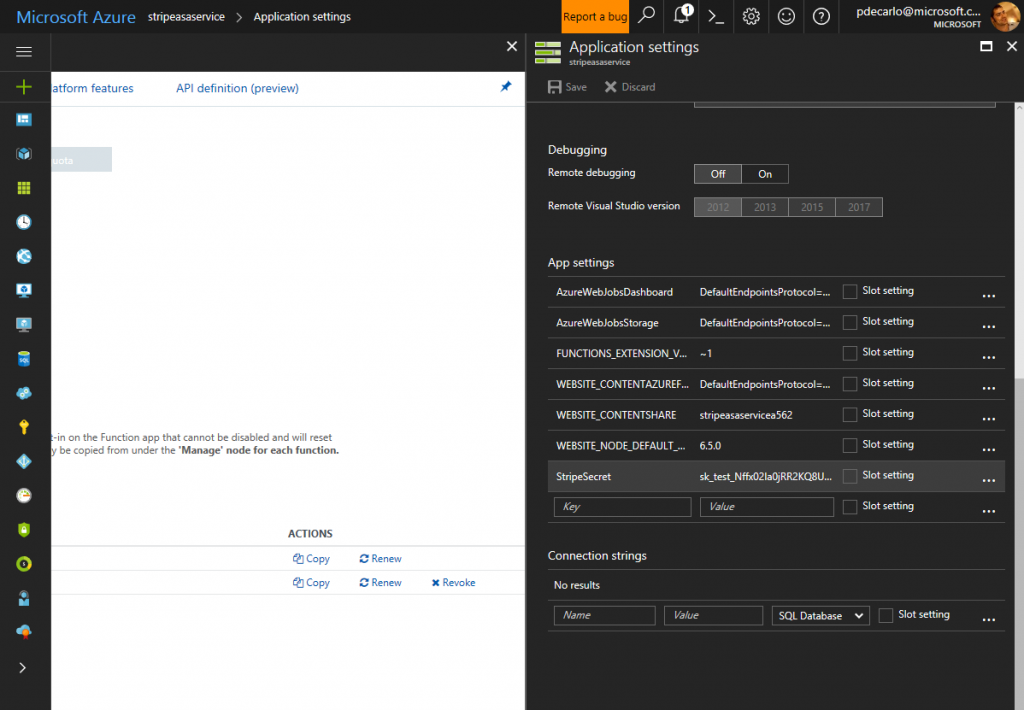Viewport: 1024px width, 710px height.
Task: Close the left function app blade
Action: 512,46
